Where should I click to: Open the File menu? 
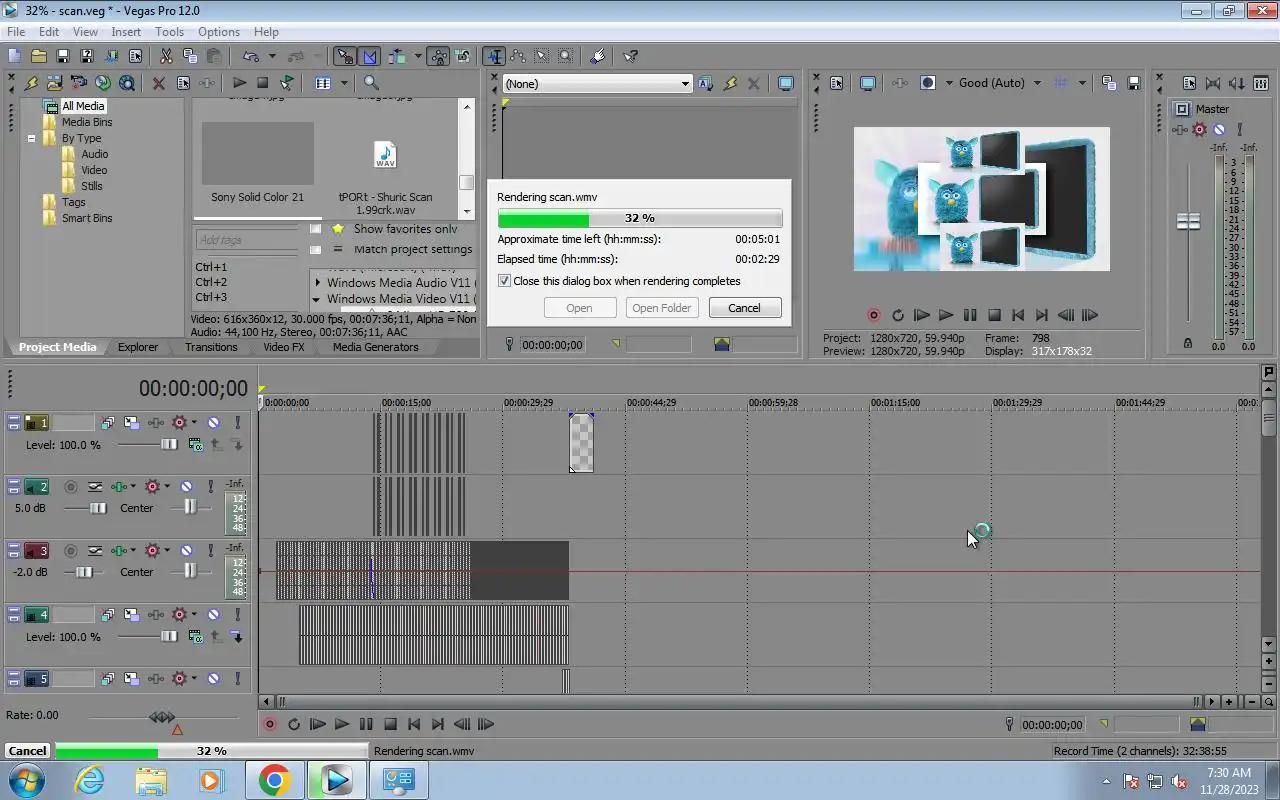click(16, 32)
